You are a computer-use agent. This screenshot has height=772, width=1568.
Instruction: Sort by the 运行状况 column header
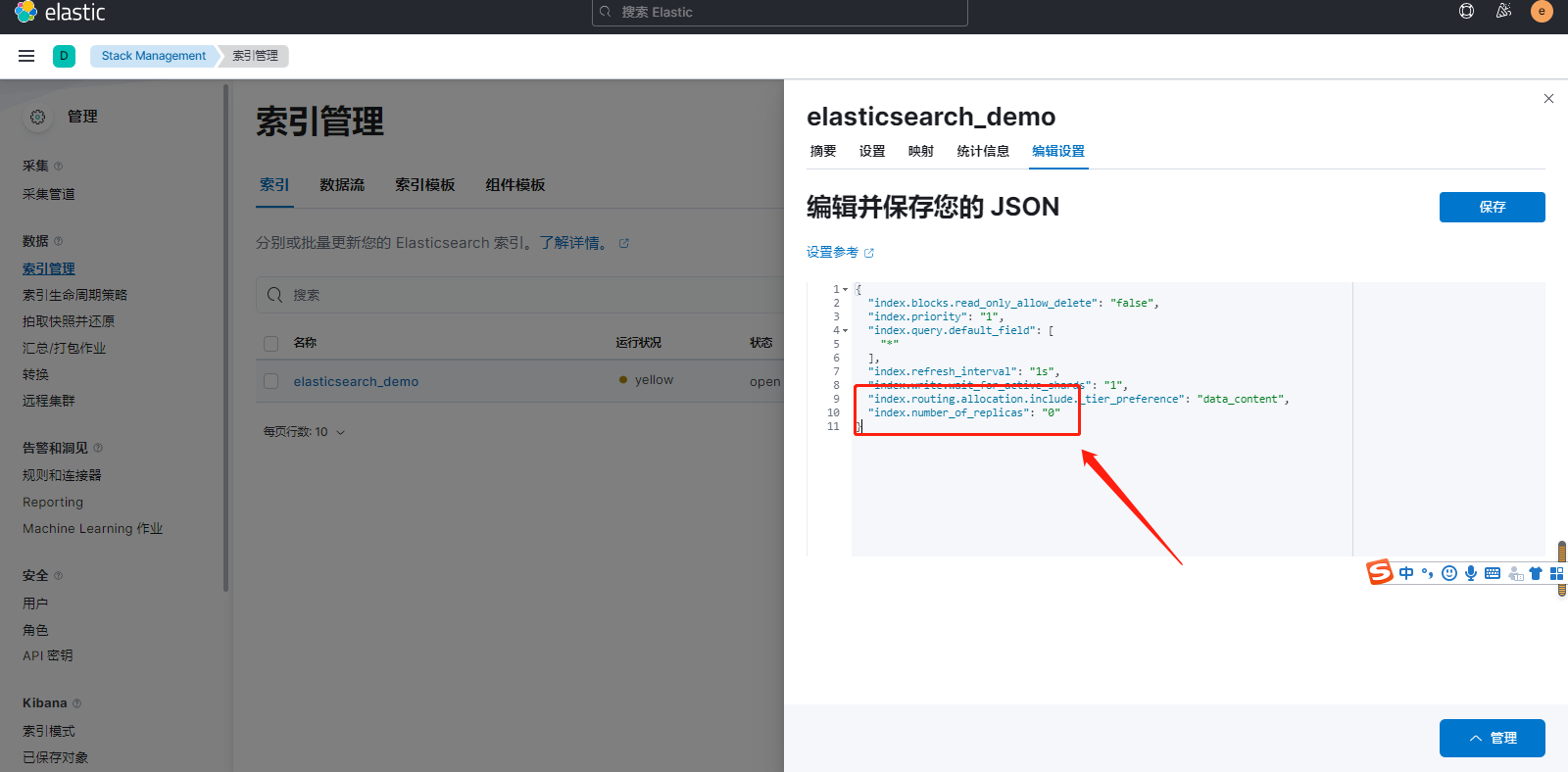point(639,343)
